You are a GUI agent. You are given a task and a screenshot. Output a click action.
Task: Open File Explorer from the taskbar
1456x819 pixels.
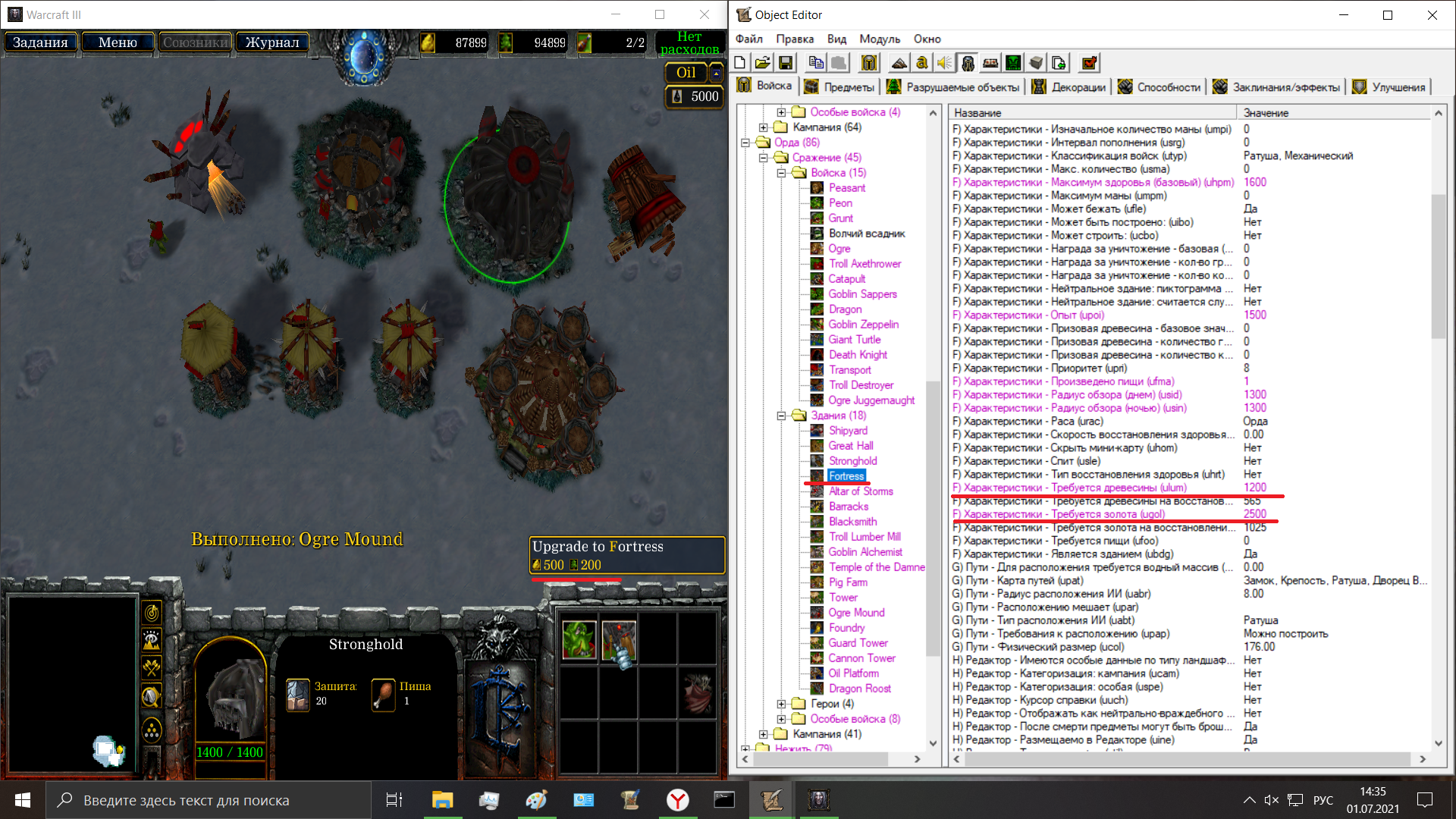click(x=442, y=800)
